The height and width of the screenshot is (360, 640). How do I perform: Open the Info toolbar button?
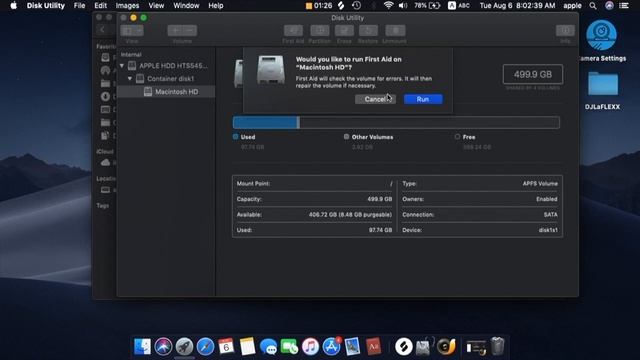[x=565, y=31]
